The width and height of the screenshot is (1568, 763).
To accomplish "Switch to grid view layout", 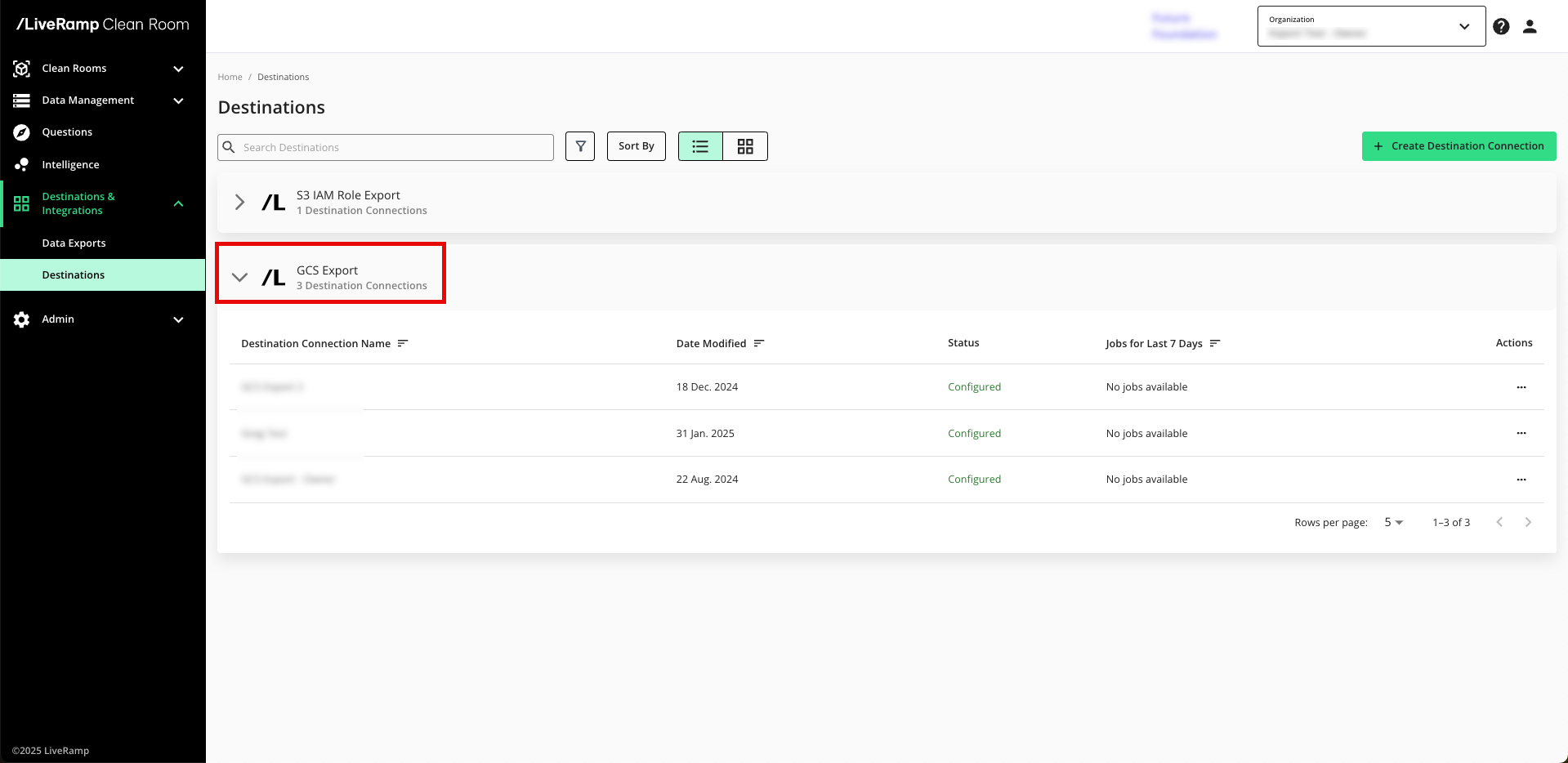I will [745, 146].
